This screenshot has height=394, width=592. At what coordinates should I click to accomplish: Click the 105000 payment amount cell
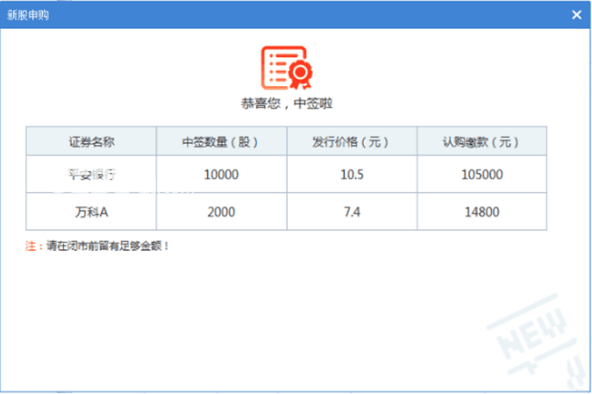(x=482, y=174)
